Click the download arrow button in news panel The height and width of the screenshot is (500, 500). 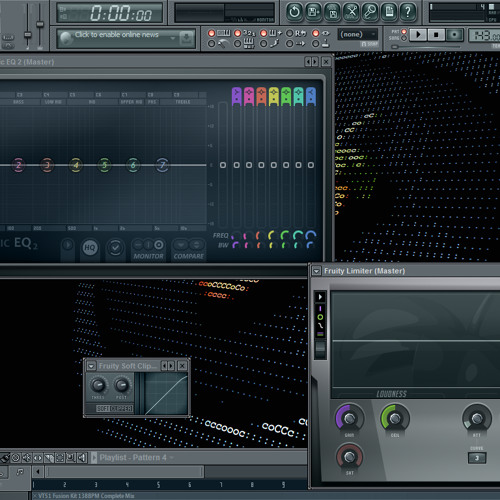pyautogui.click(x=186, y=38)
